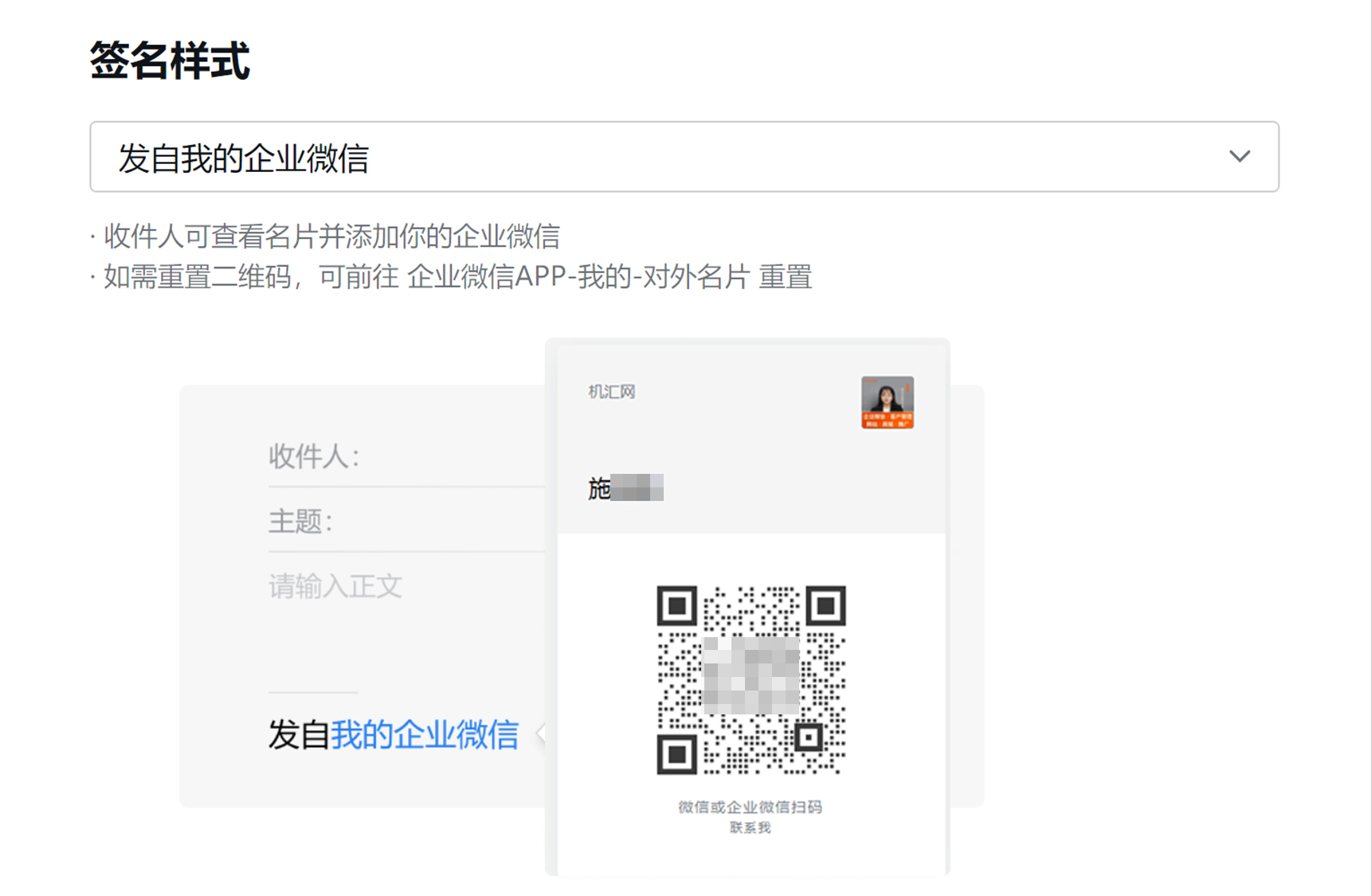This screenshot has width=1372, height=896.
Task: Click the 发自 signature text
Action: coord(299,734)
